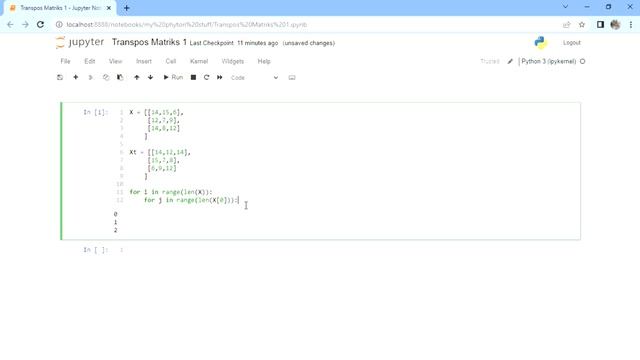Go back with the browser back arrow
This screenshot has height=360, width=640.
pos(10,24)
